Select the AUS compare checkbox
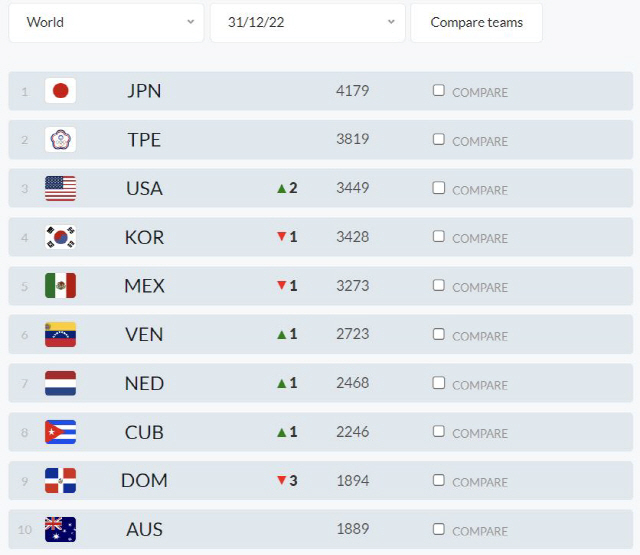640x555 pixels. (439, 529)
